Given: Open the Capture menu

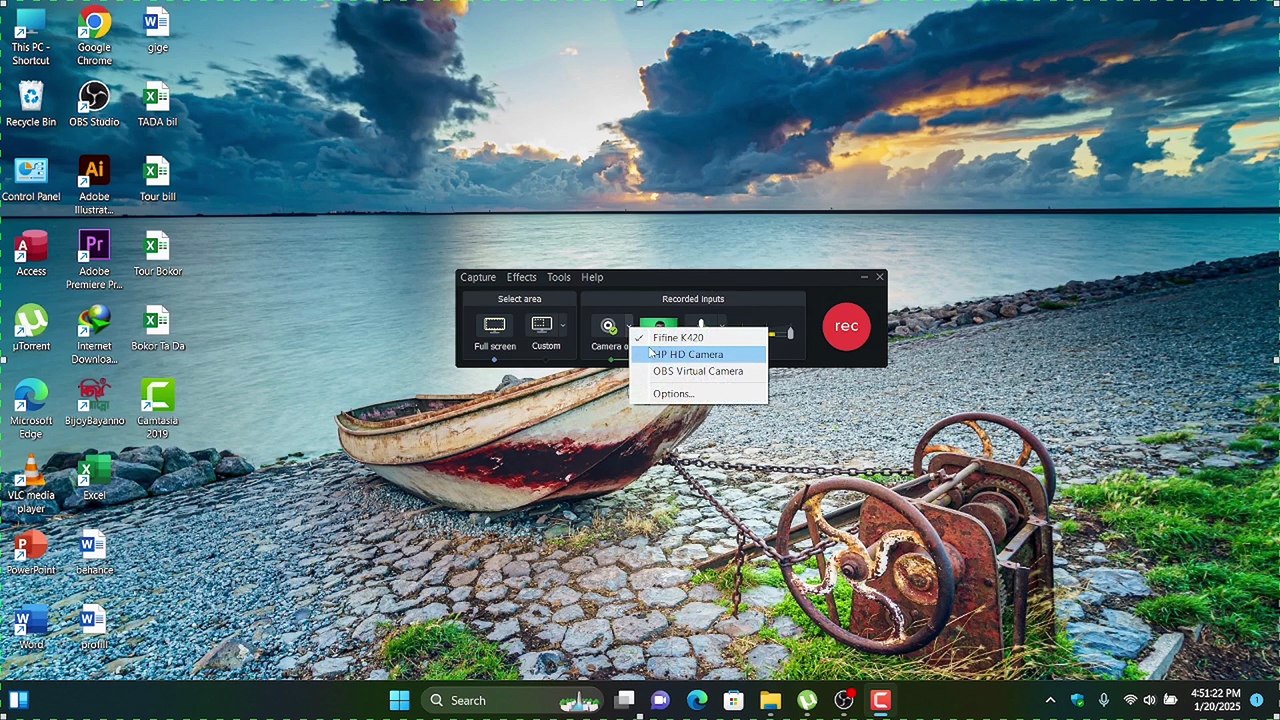Looking at the screenshot, I should (478, 277).
